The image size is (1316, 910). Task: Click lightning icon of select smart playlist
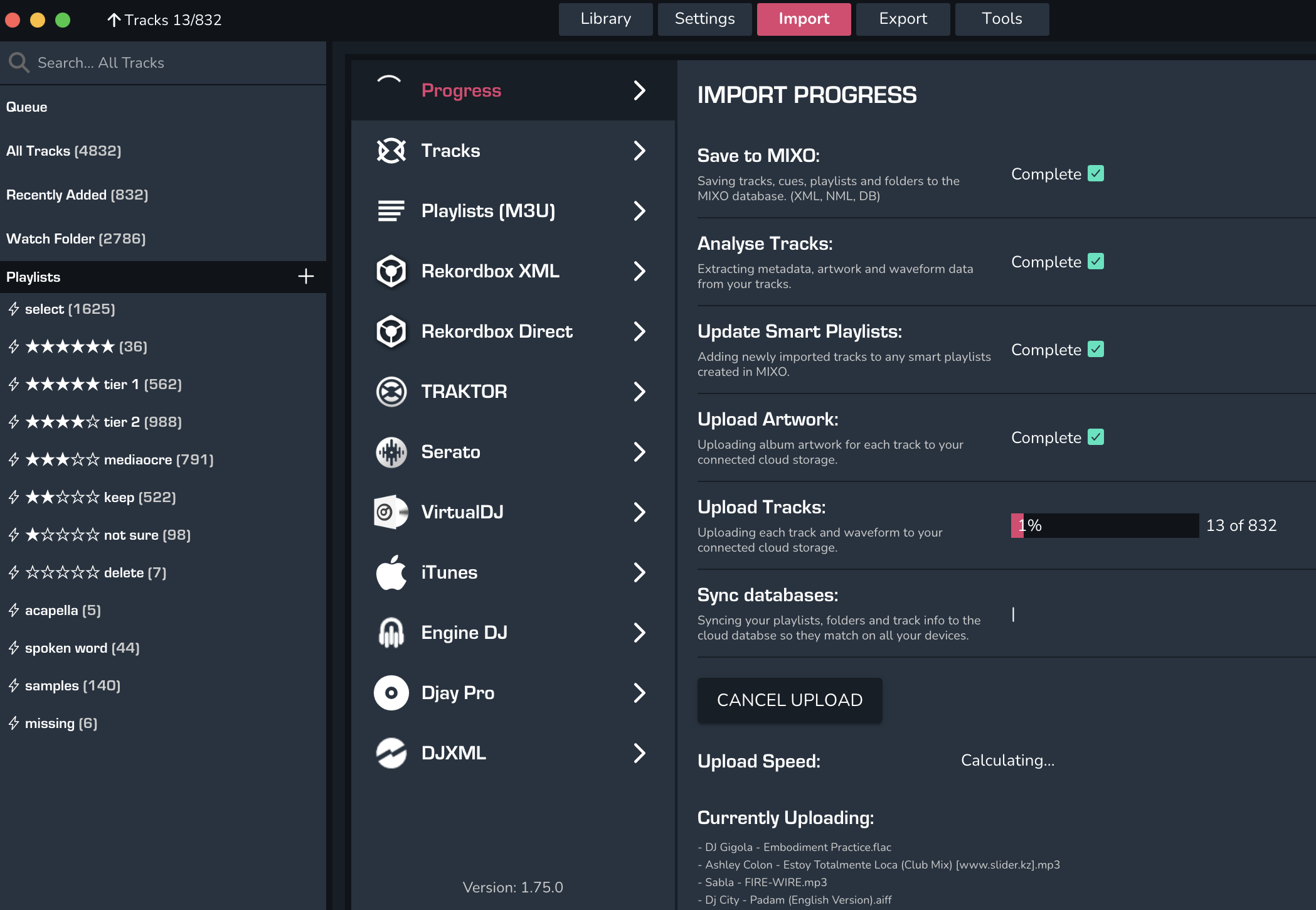(14, 309)
